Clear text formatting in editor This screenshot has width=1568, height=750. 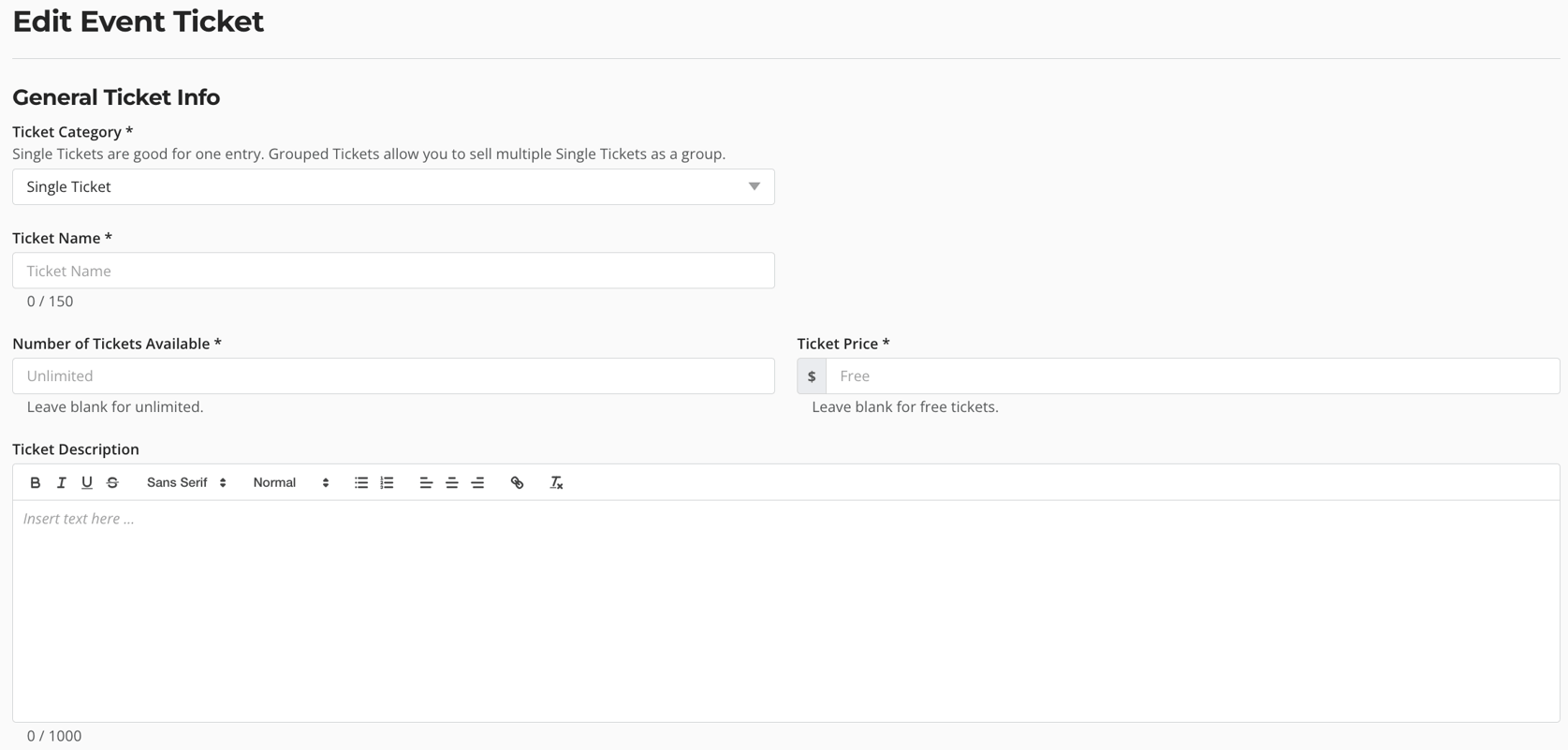(556, 483)
